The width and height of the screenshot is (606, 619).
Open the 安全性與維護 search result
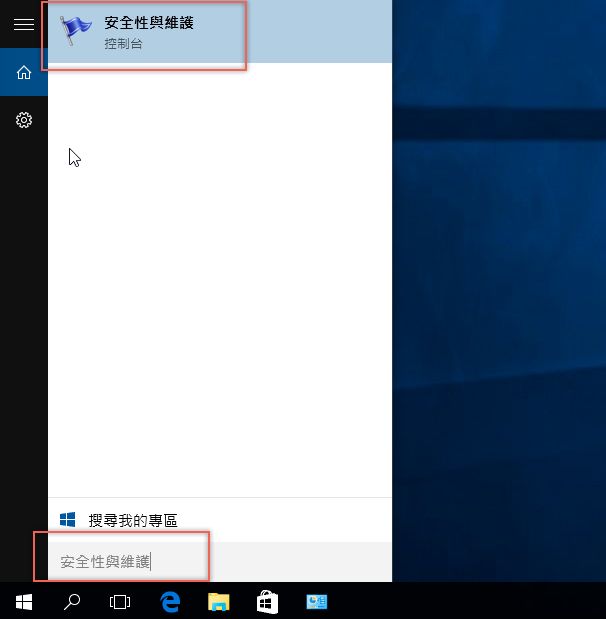click(x=149, y=23)
